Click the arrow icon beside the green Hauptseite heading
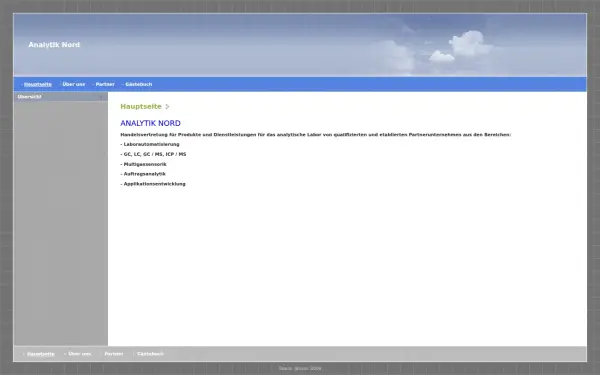Screen dimensions: 600x375 (x=167, y=107)
